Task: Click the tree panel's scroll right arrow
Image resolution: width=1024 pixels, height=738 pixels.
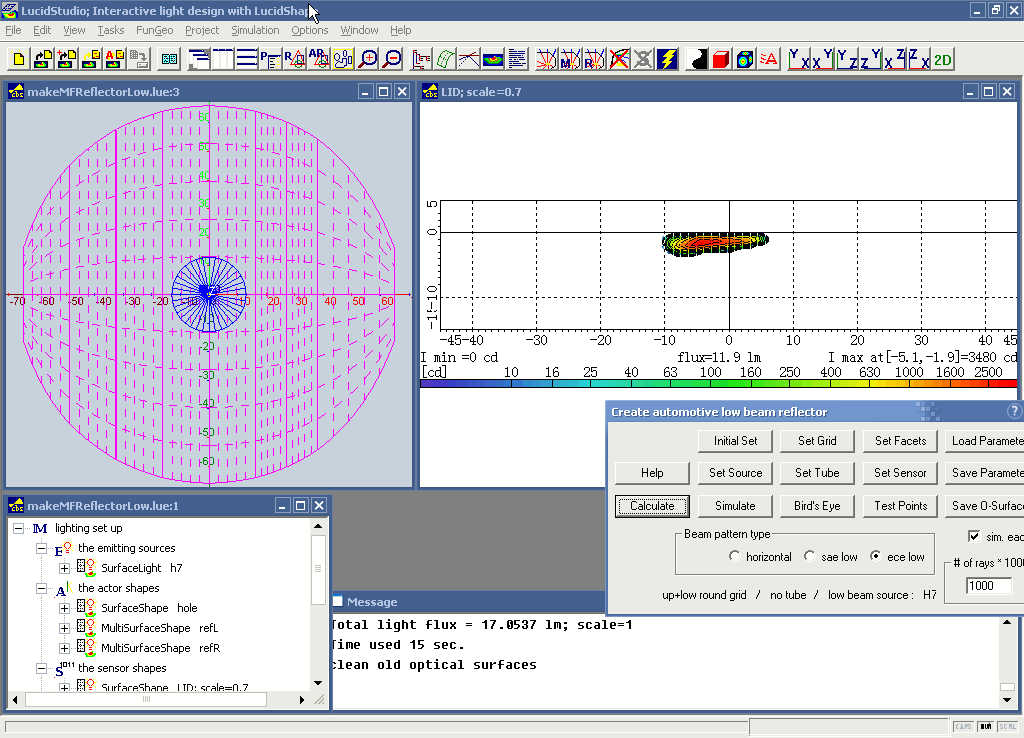Action: click(x=301, y=699)
